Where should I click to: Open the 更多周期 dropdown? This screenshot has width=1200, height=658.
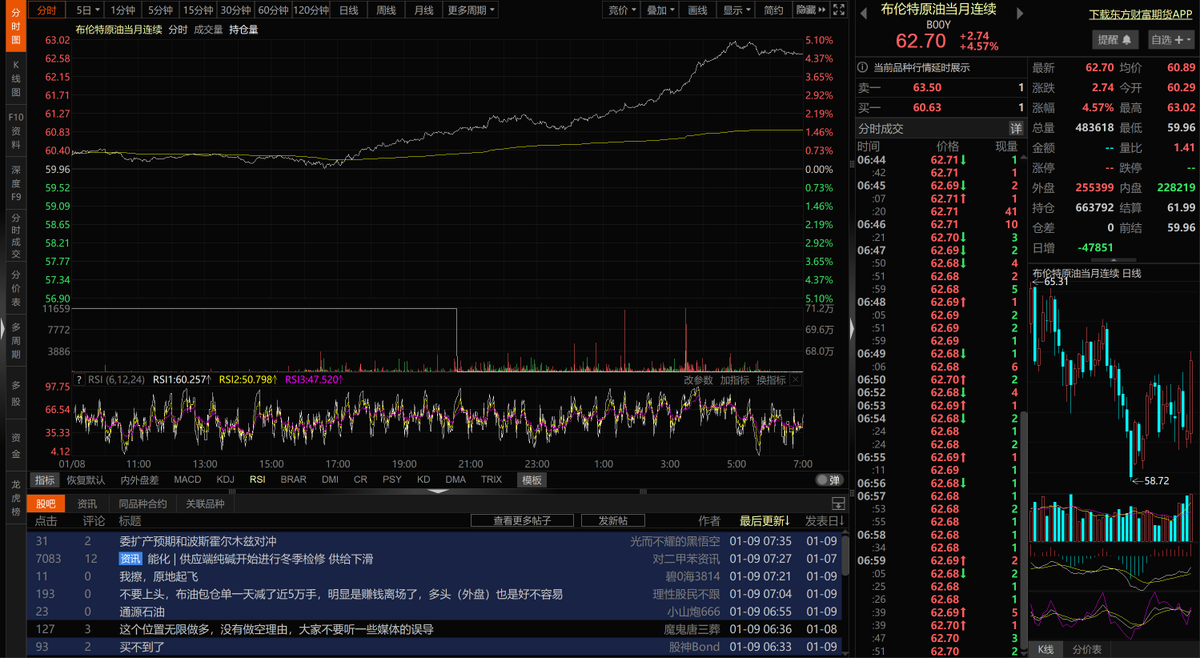[x=471, y=10]
